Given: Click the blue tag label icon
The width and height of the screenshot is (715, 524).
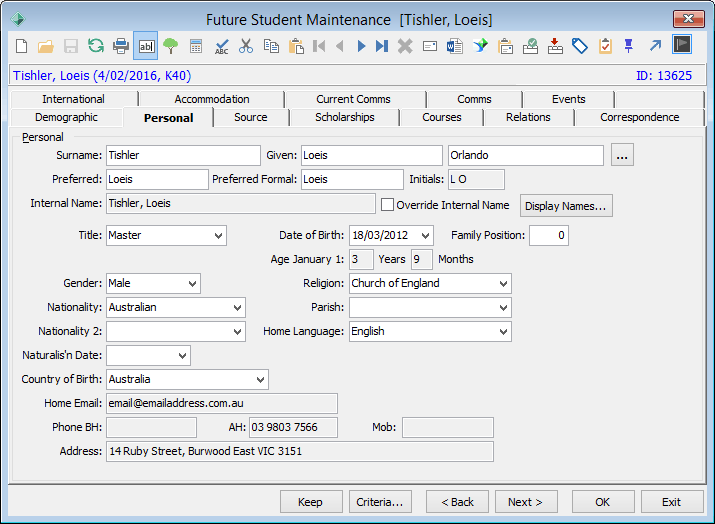Looking at the screenshot, I should [x=580, y=46].
